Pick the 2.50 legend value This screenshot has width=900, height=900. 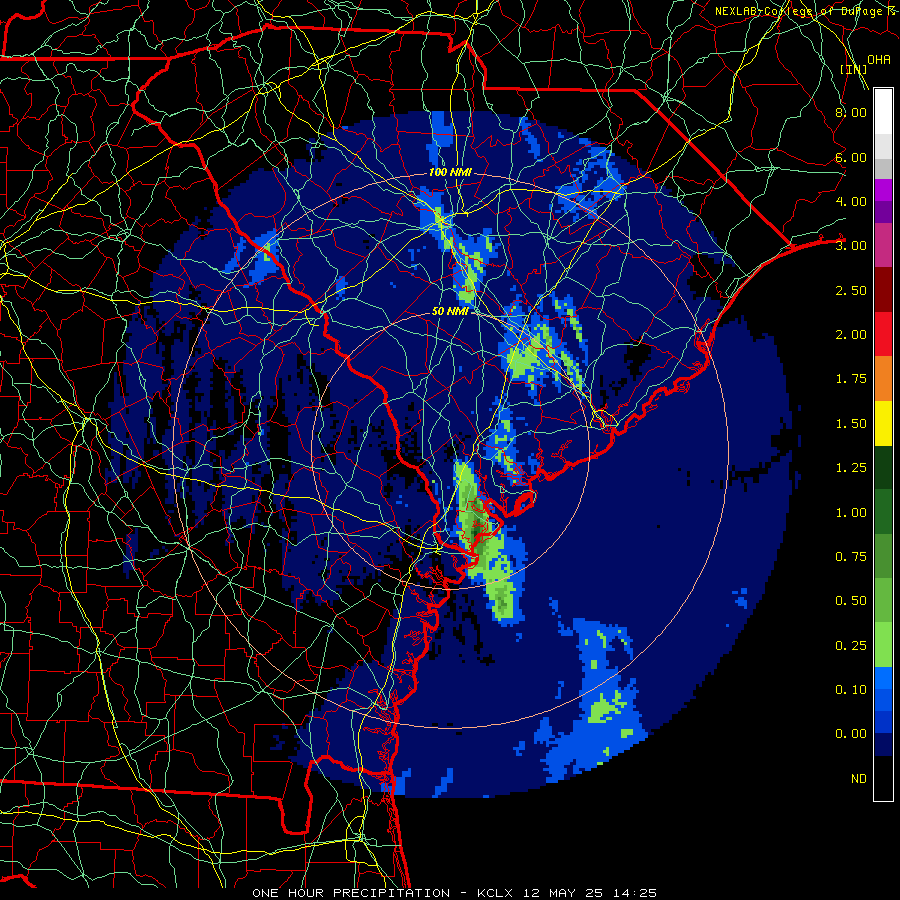tap(851, 290)
